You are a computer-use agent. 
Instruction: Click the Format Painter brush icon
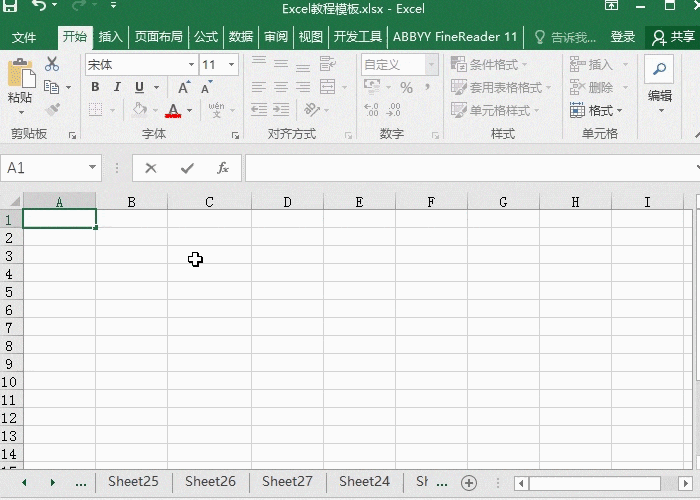(52, 109)
